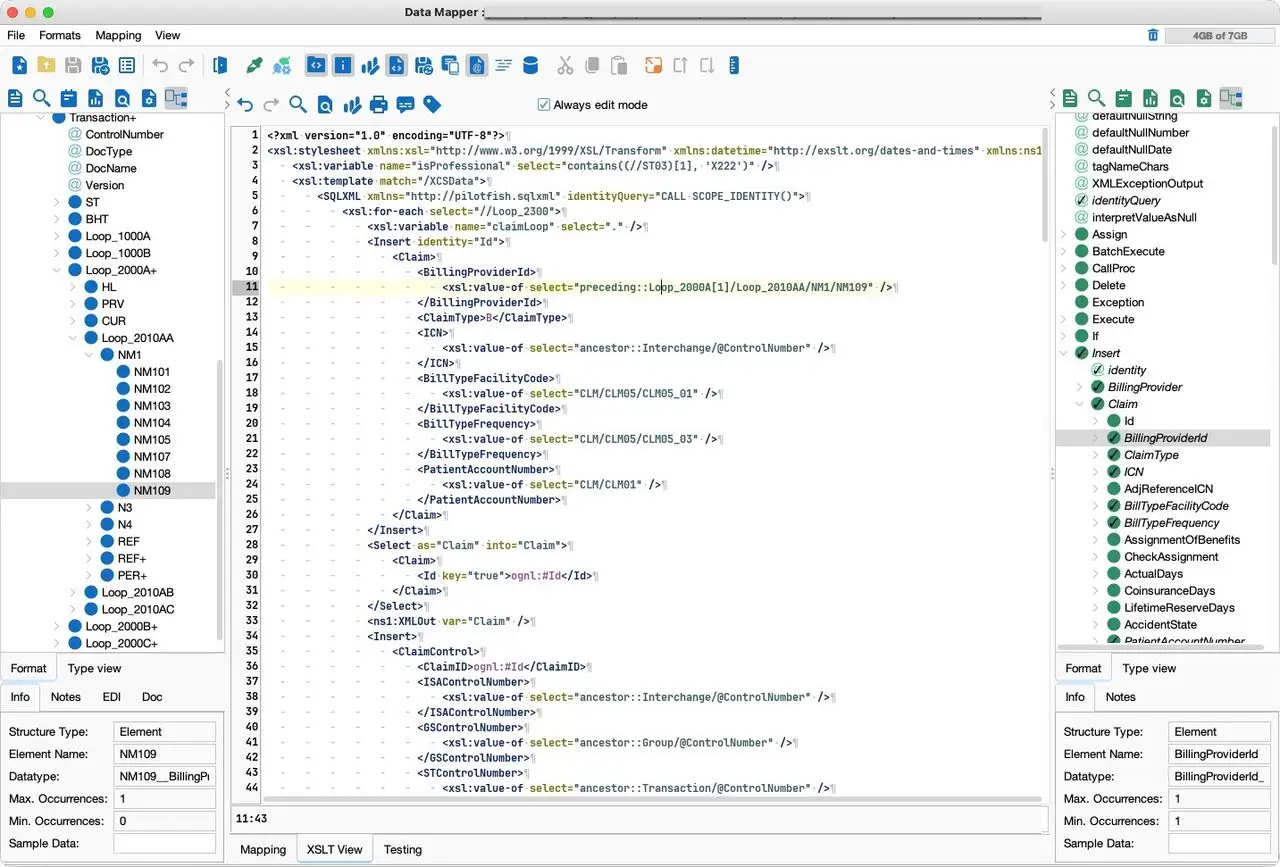
Task: Toggle the @ attribute file button
Action: tap(477, 66)
